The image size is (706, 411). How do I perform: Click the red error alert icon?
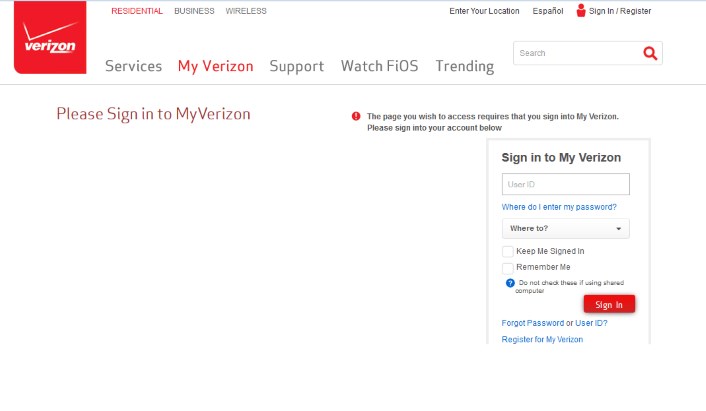[356, 116]
